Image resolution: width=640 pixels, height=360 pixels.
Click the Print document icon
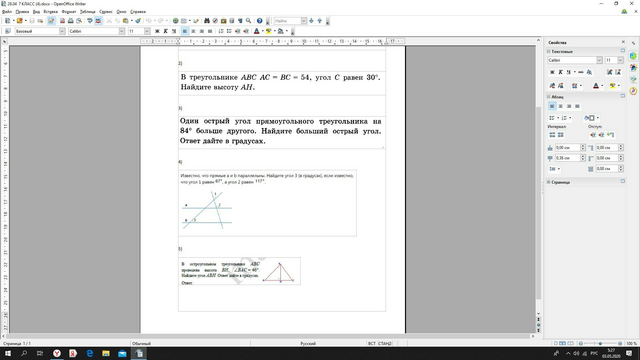click(71, 21)
